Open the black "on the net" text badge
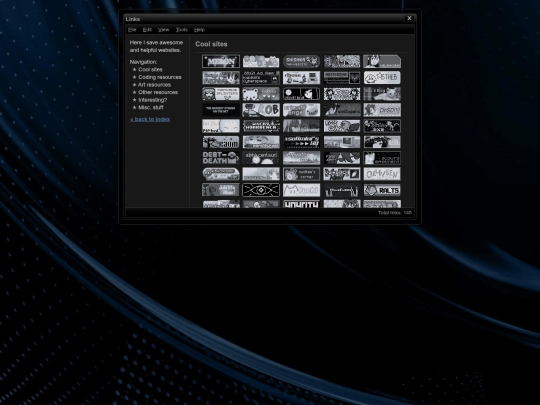 pyautogui.click(x=221, y=110)
